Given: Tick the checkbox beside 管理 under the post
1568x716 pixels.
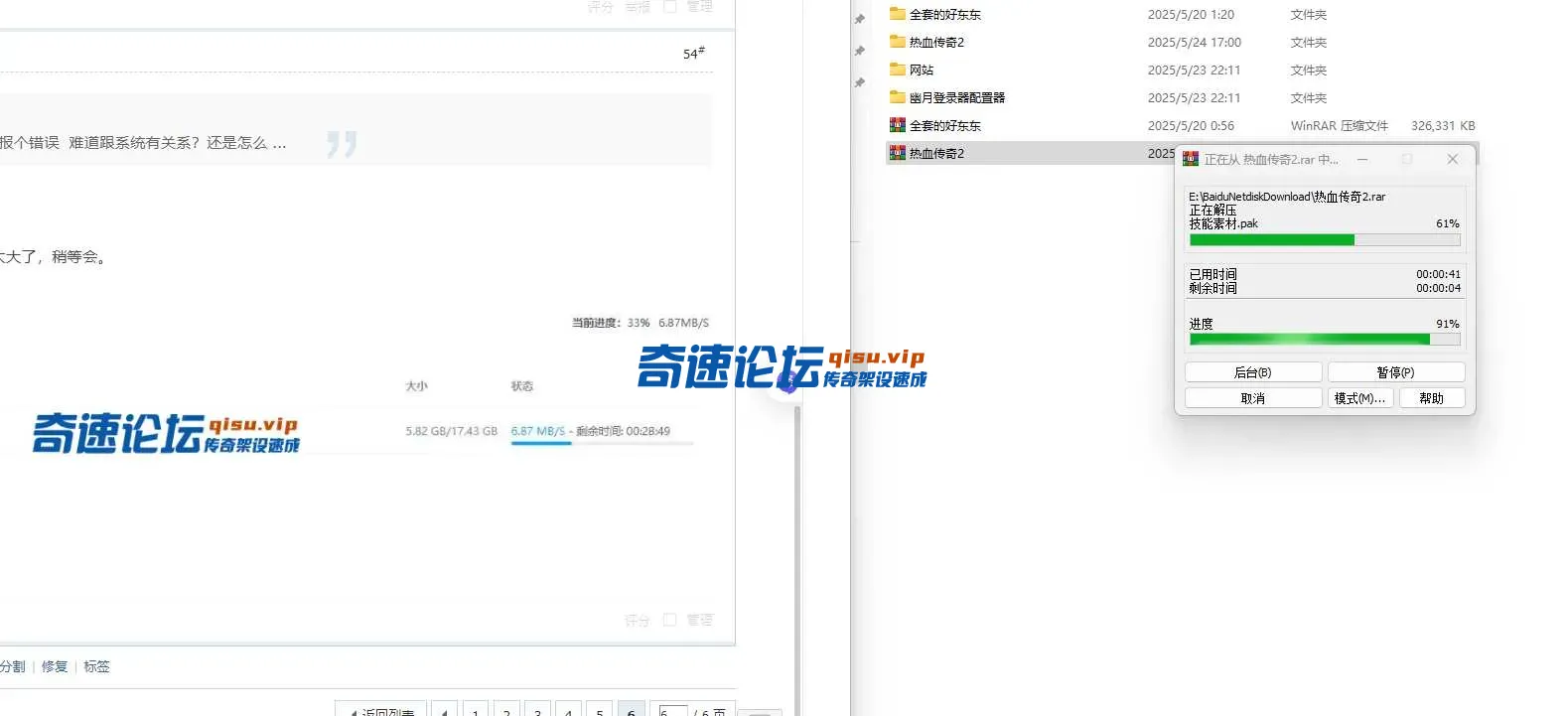Looking at the screenshot, I should [669, 620].
